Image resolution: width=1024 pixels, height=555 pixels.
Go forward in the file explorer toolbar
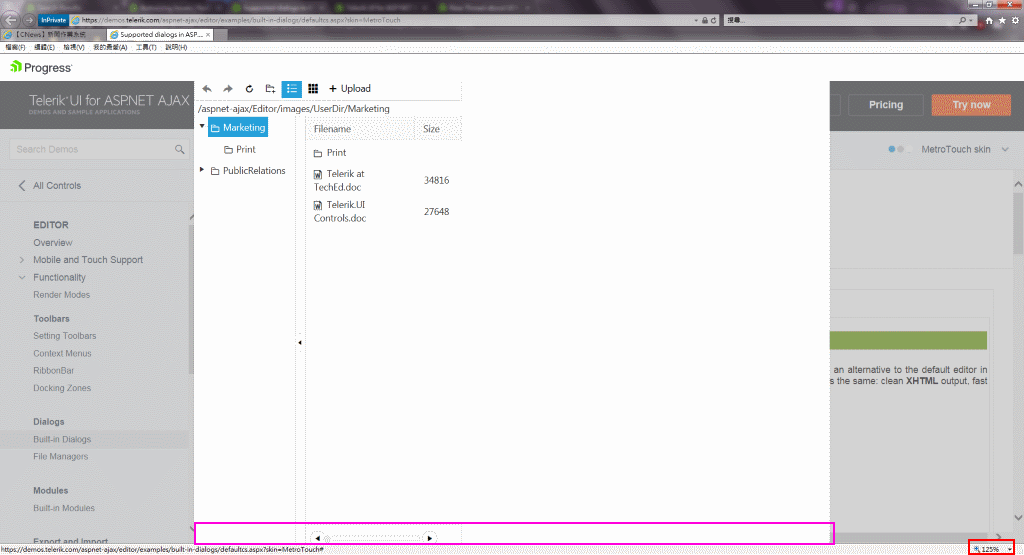(x=228, y=89)
